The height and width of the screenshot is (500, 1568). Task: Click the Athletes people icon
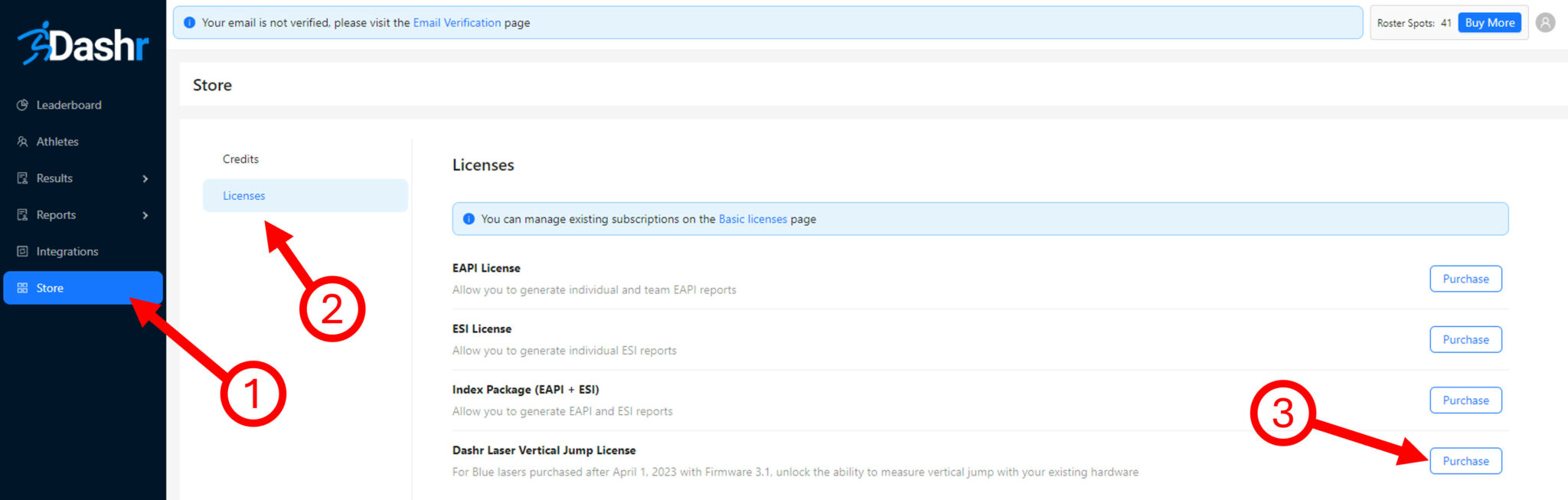pyautogui.click(x=22, y=142)
